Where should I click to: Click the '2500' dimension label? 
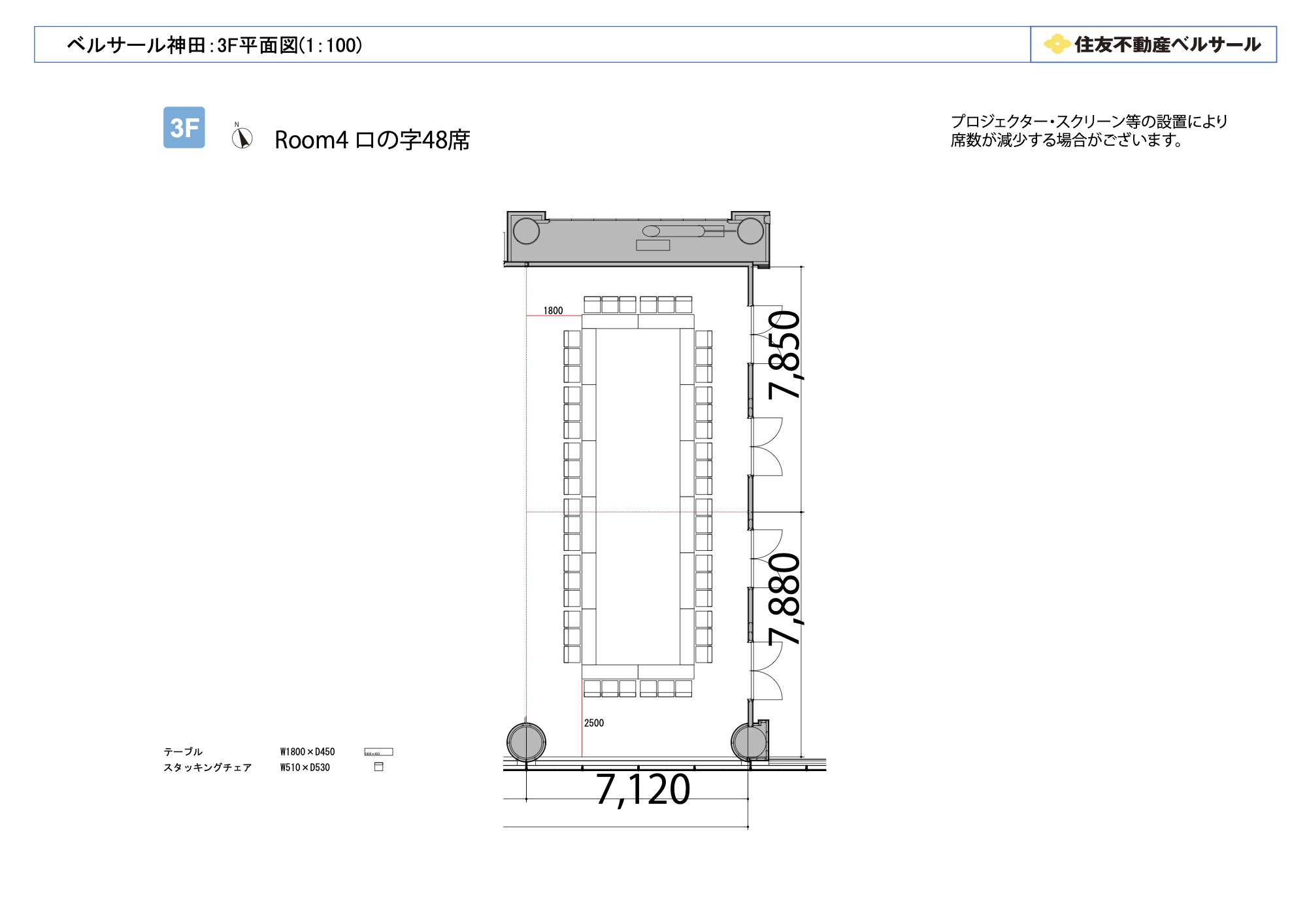594,723
